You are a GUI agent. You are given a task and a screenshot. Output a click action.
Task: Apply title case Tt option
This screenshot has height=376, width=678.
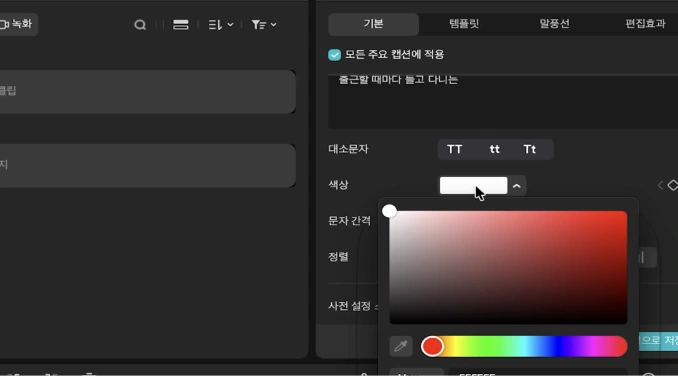530,150
